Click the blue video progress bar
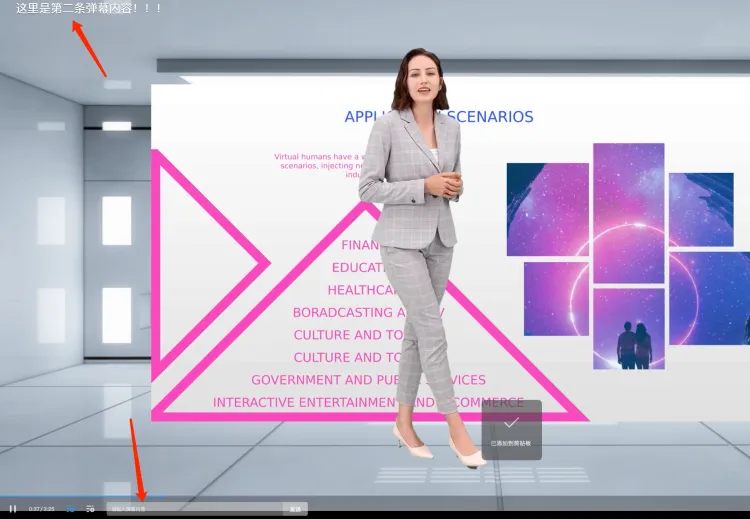The height and width of the screenshot is (519, 750). (60, 497)
